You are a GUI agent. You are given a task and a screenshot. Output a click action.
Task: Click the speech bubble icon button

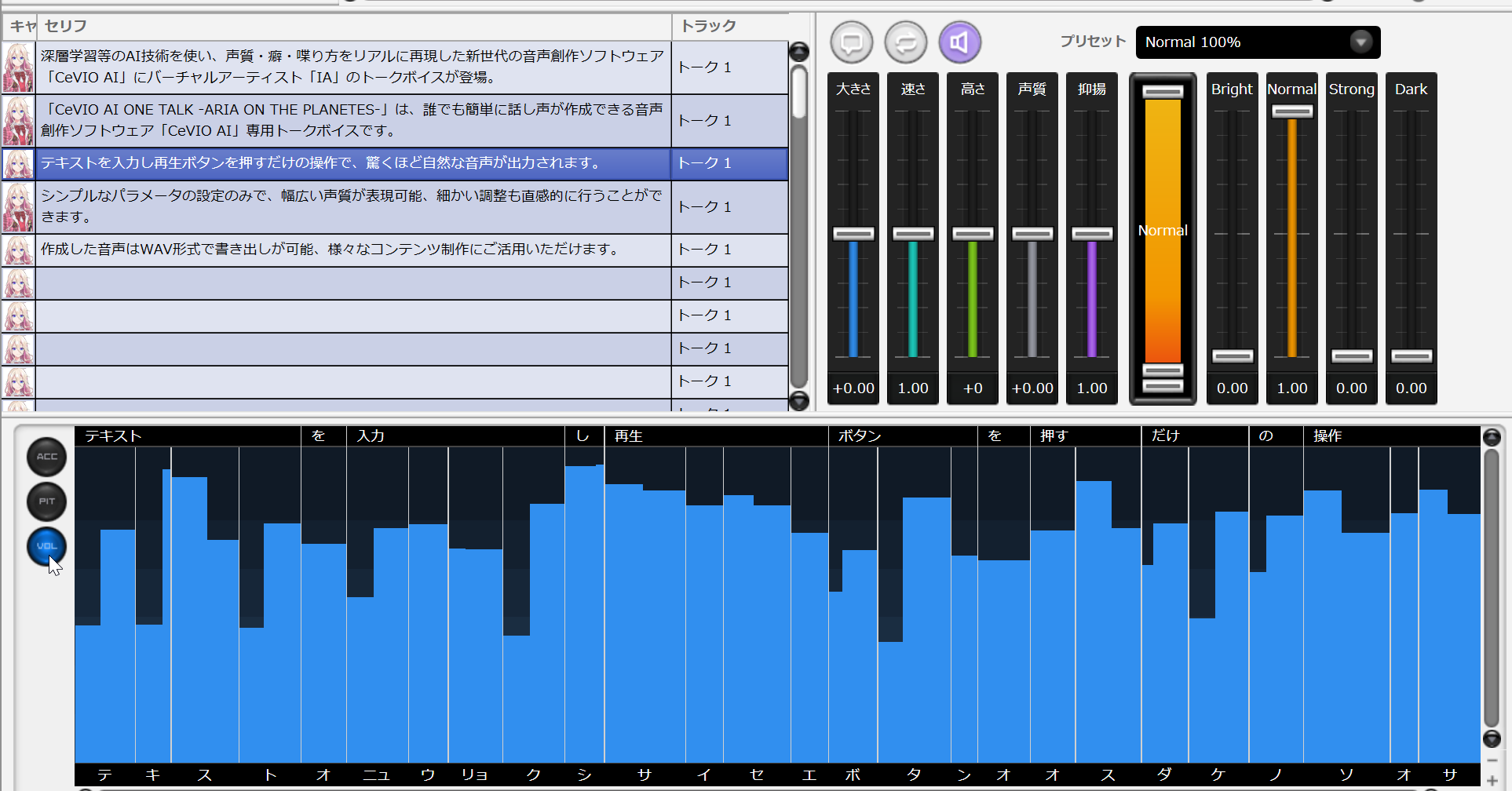[x=852, y=42]
